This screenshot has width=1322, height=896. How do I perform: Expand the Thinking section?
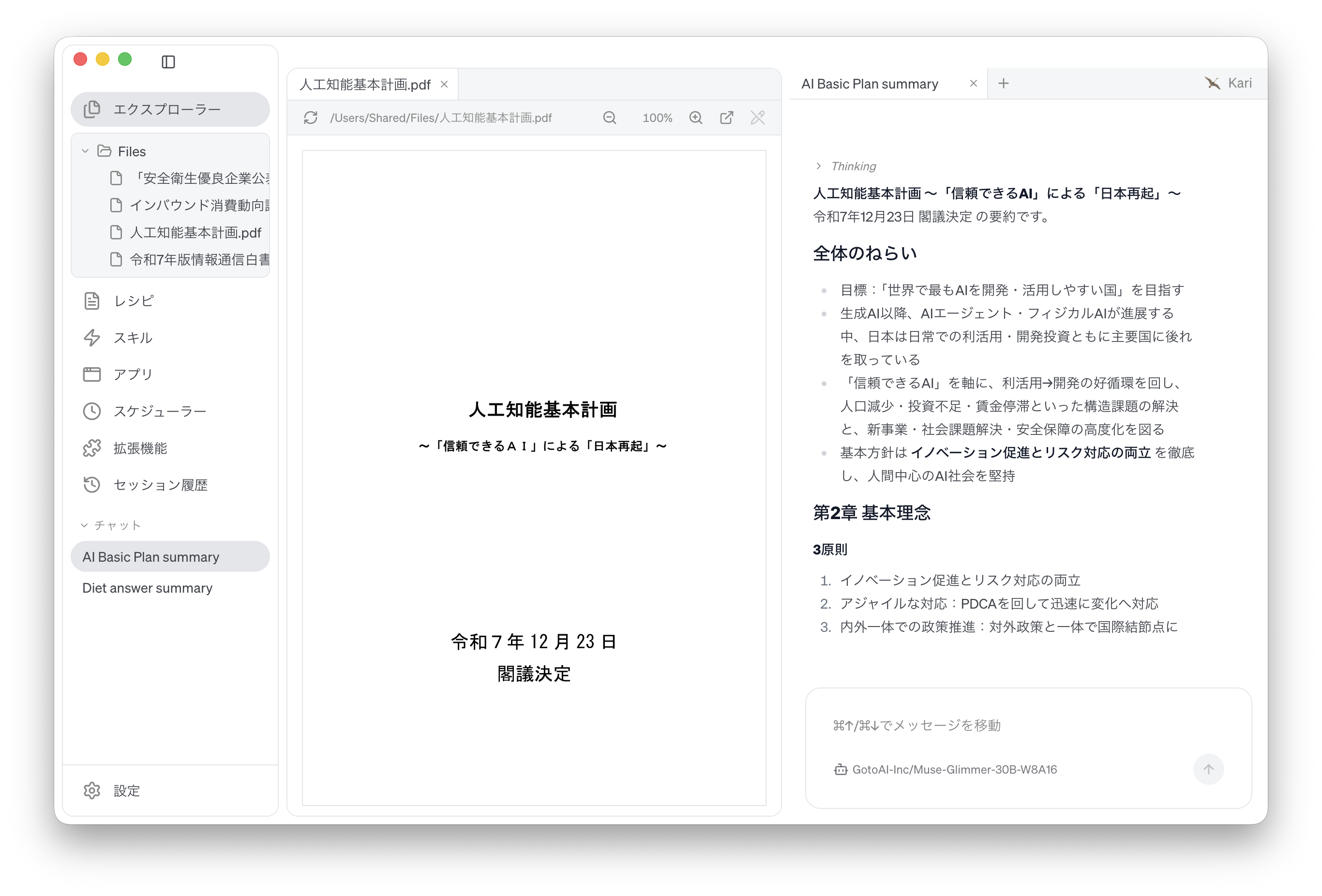pyautogui.click(x=847, y=166)
